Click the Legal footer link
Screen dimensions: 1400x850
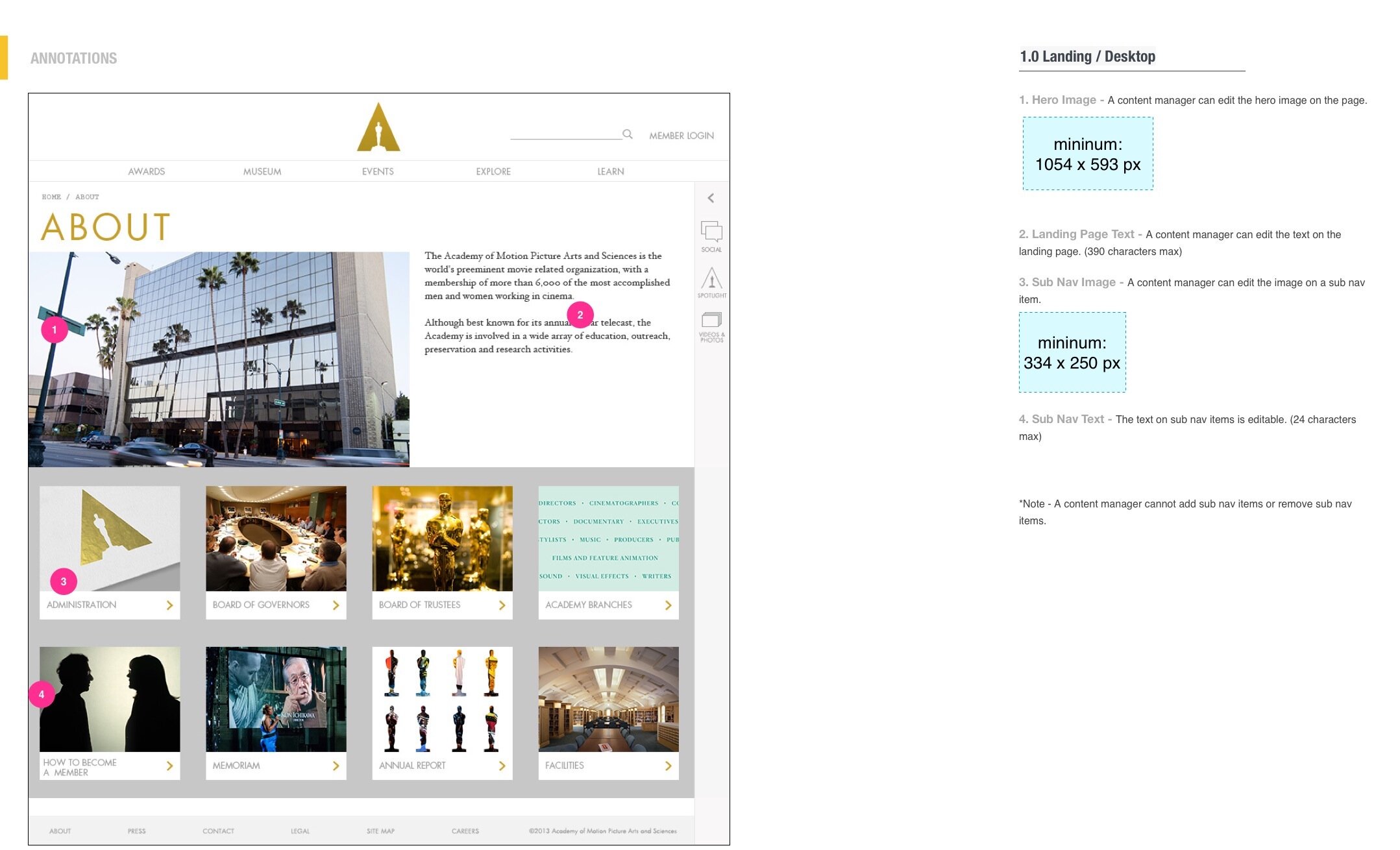tap(300, 831)
